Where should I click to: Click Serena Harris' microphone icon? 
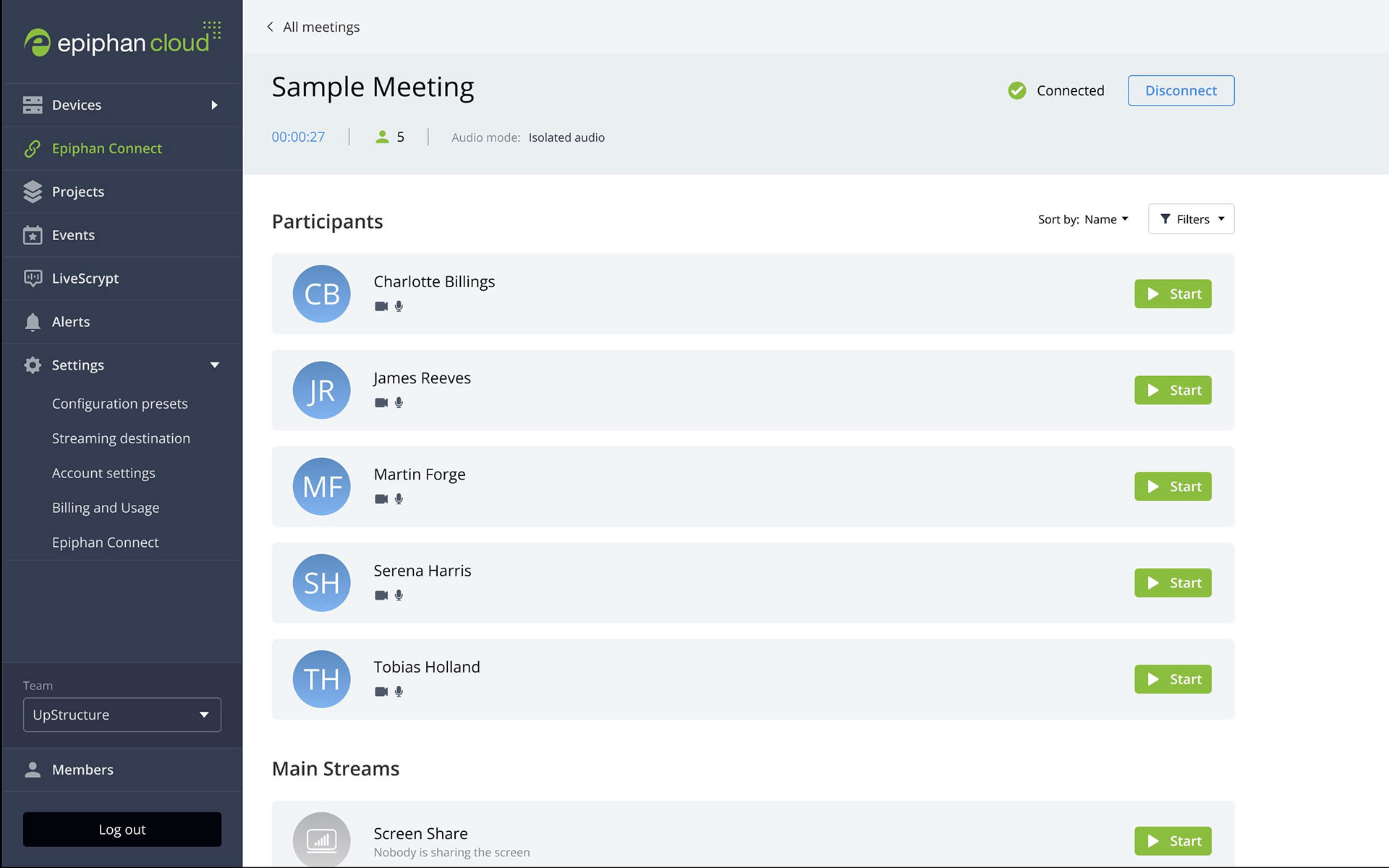399,595
